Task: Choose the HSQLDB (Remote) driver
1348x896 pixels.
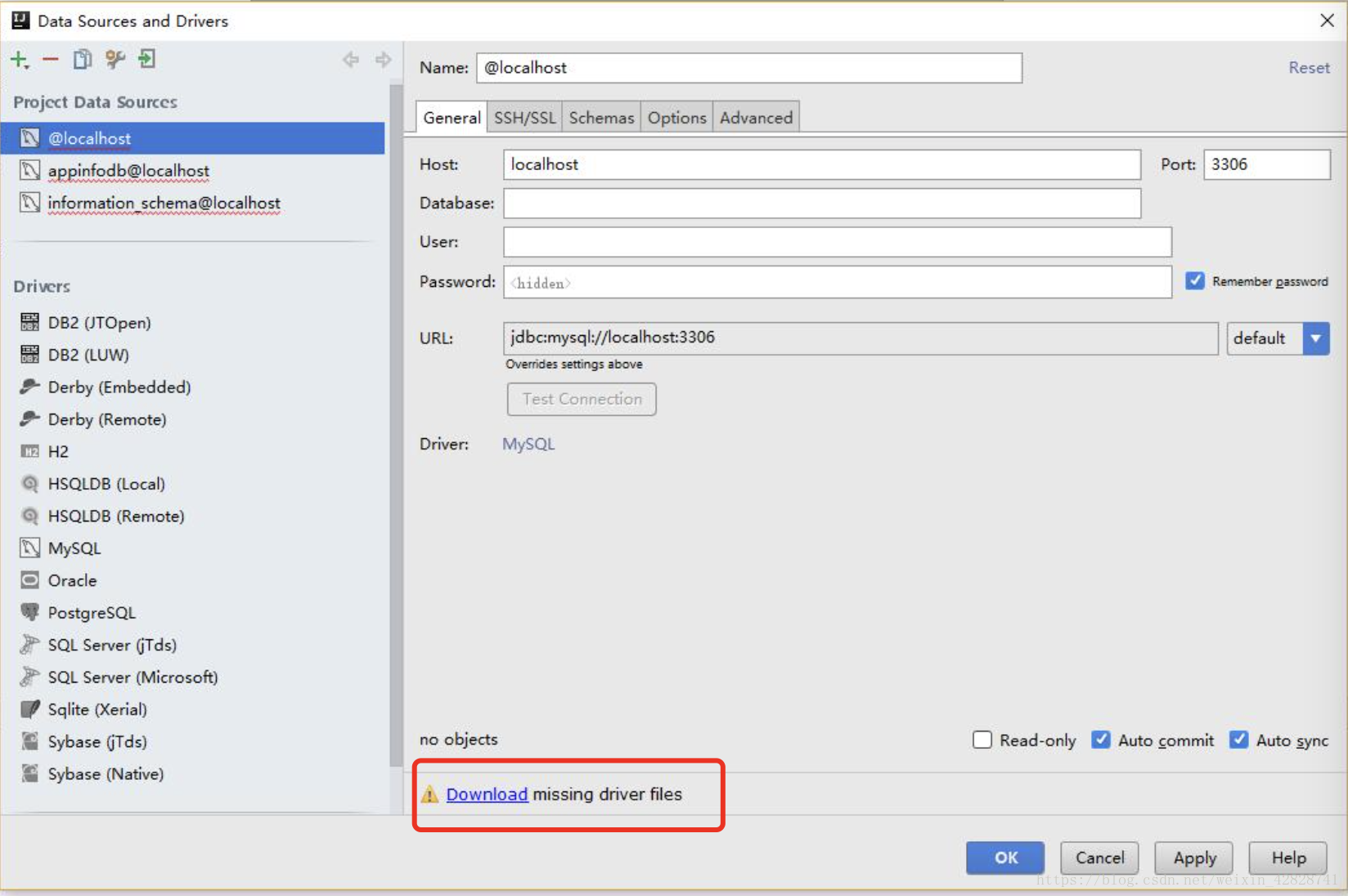Action: click(116, 516)
